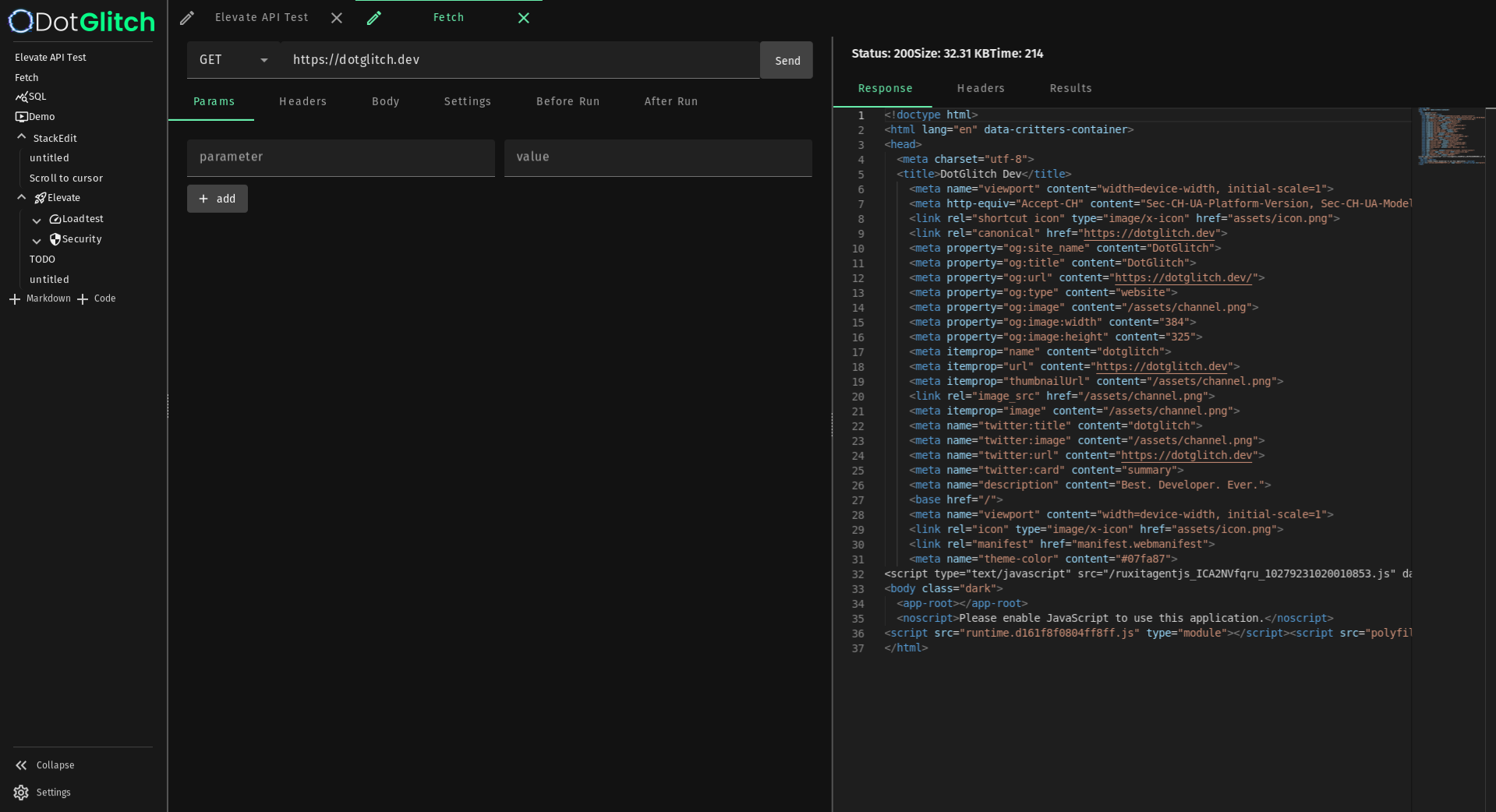Expand the Security folder
Viewport: 1496px width, 812px height.
point(37,241)
